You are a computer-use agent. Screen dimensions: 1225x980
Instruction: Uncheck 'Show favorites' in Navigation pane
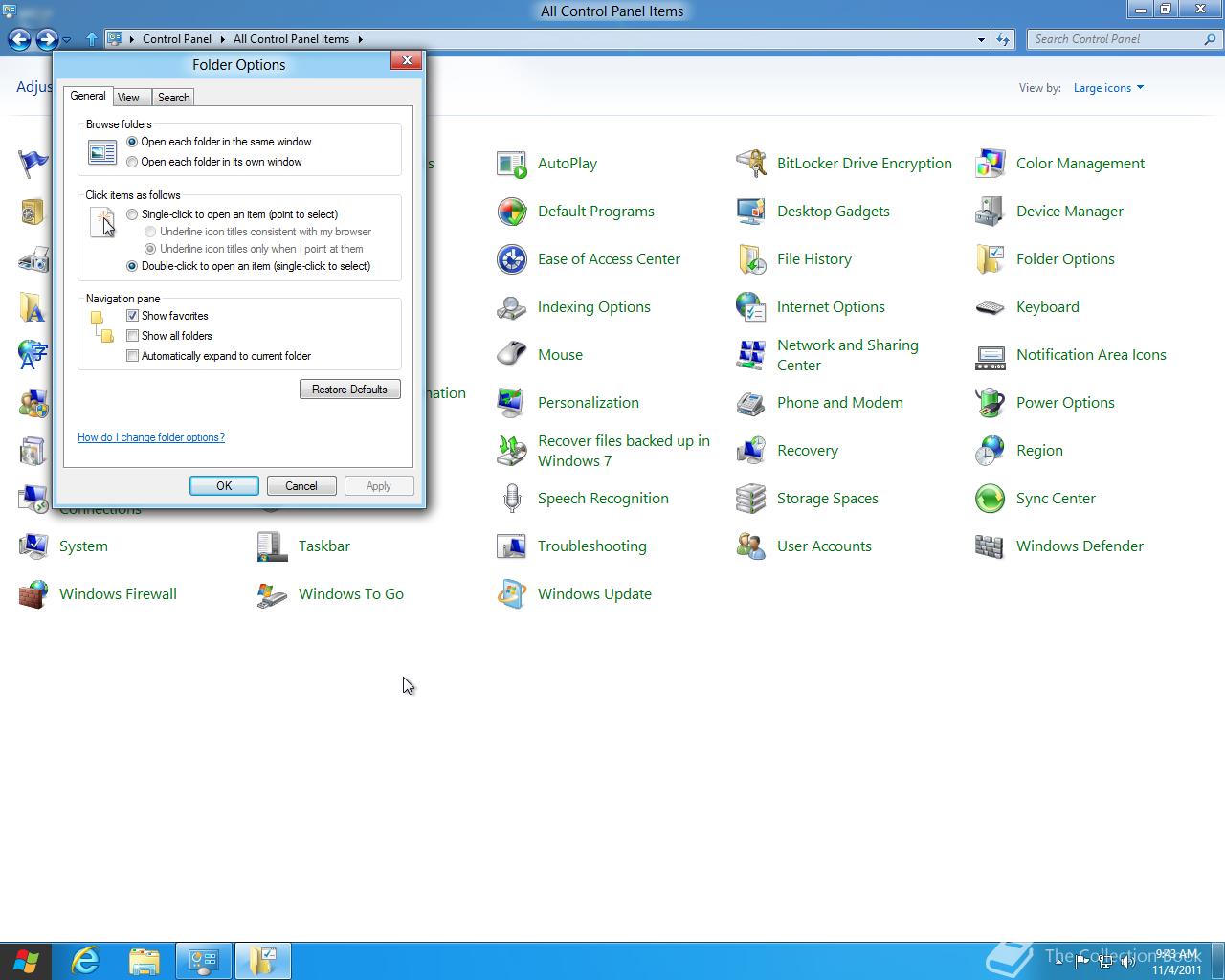(x=132, y=315)
